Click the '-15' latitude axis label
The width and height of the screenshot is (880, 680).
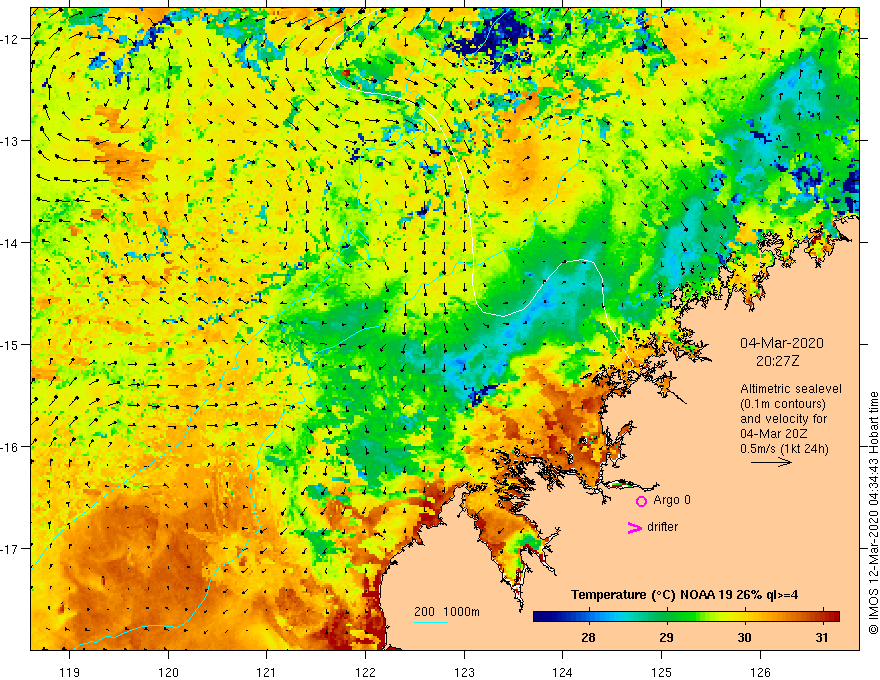point(10,345)
